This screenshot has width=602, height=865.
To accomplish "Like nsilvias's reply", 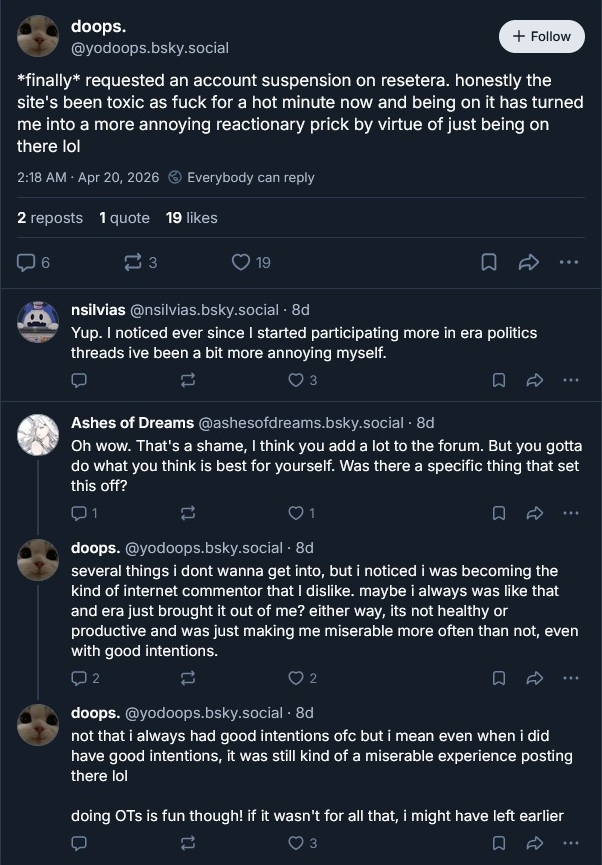I will (296, 380).
